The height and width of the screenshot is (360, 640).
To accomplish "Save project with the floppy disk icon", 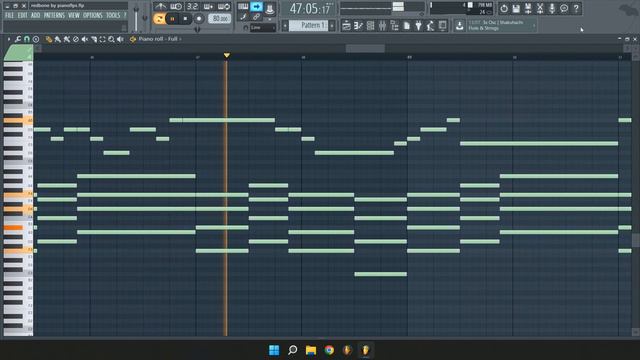I will coord(516,9).
